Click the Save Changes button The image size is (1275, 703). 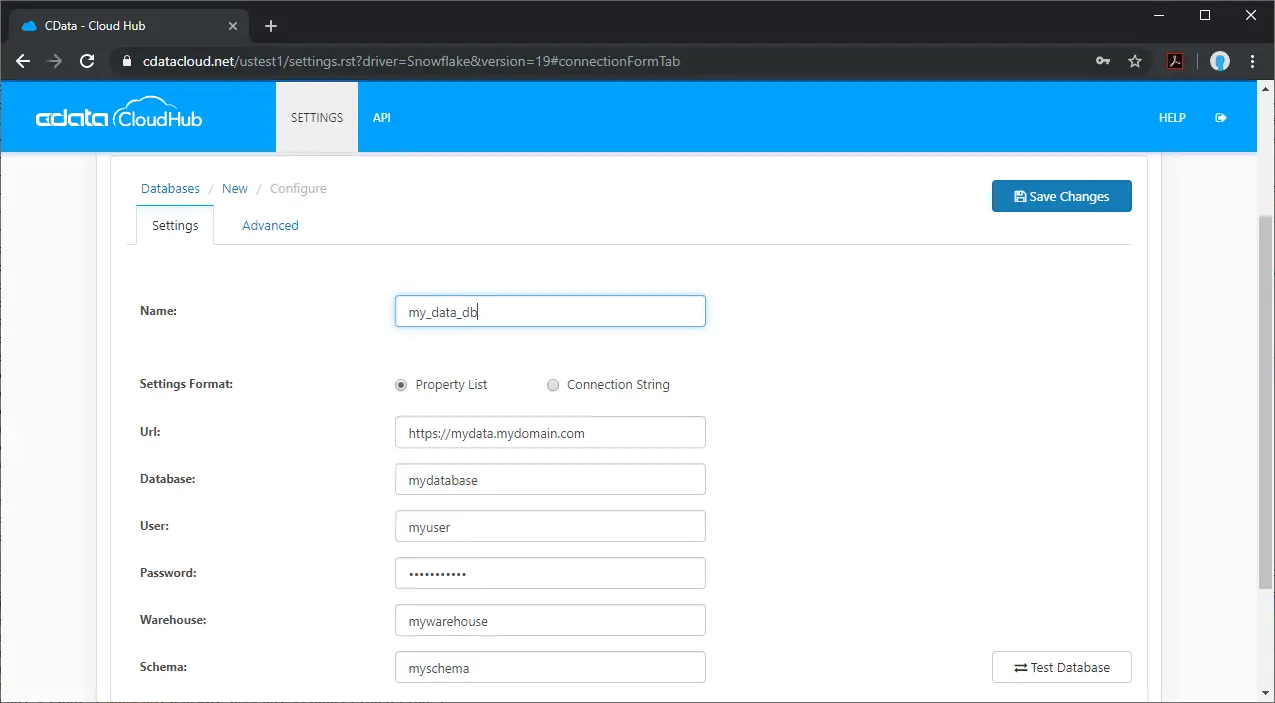(x=1061, y=196)
